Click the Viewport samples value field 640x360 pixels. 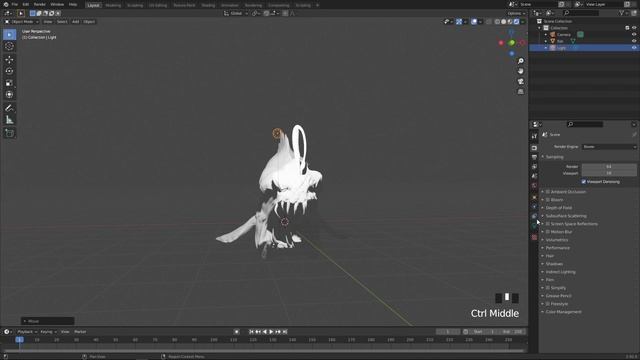pyautogui.click(x=609, y=173)
